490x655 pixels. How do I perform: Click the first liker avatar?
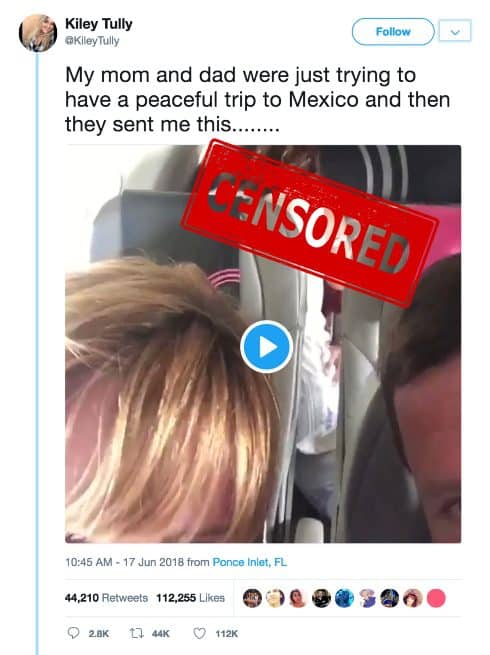[x=252, y=598]
